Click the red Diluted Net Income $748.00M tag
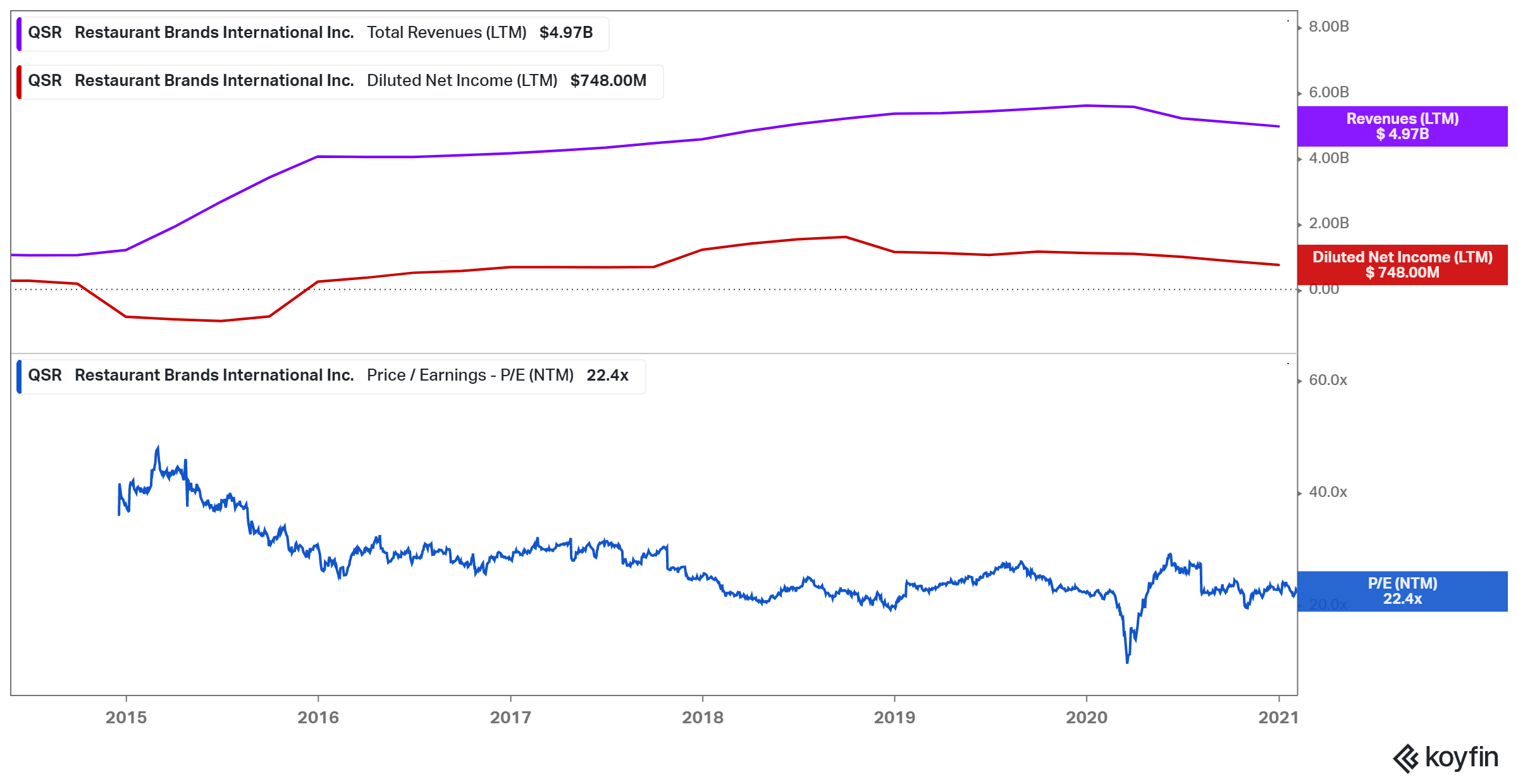Viewport: 1518px width, 784px height. pos(1402,265)
